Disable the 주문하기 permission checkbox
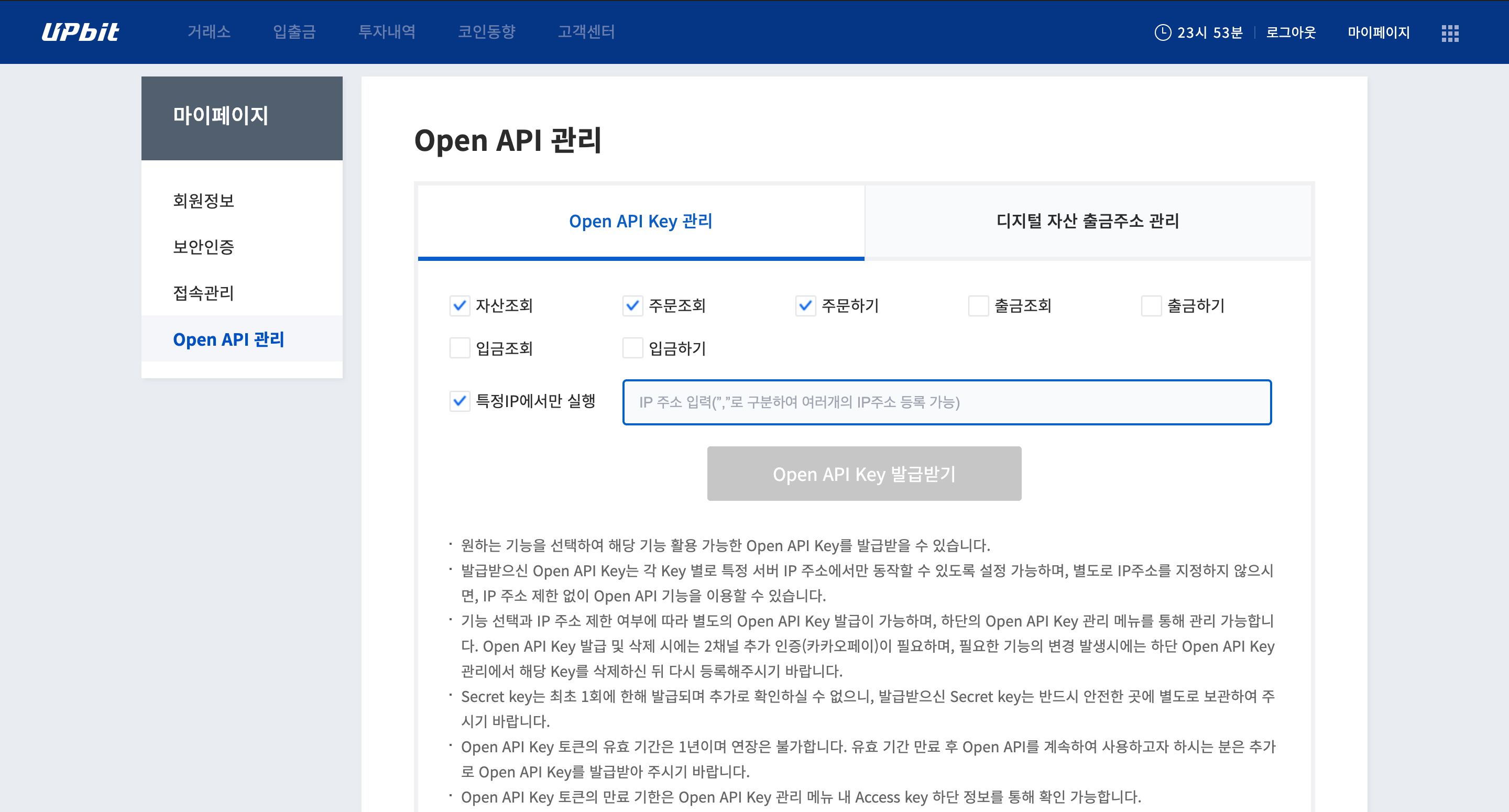1509x812 pixels. (805, 306)
